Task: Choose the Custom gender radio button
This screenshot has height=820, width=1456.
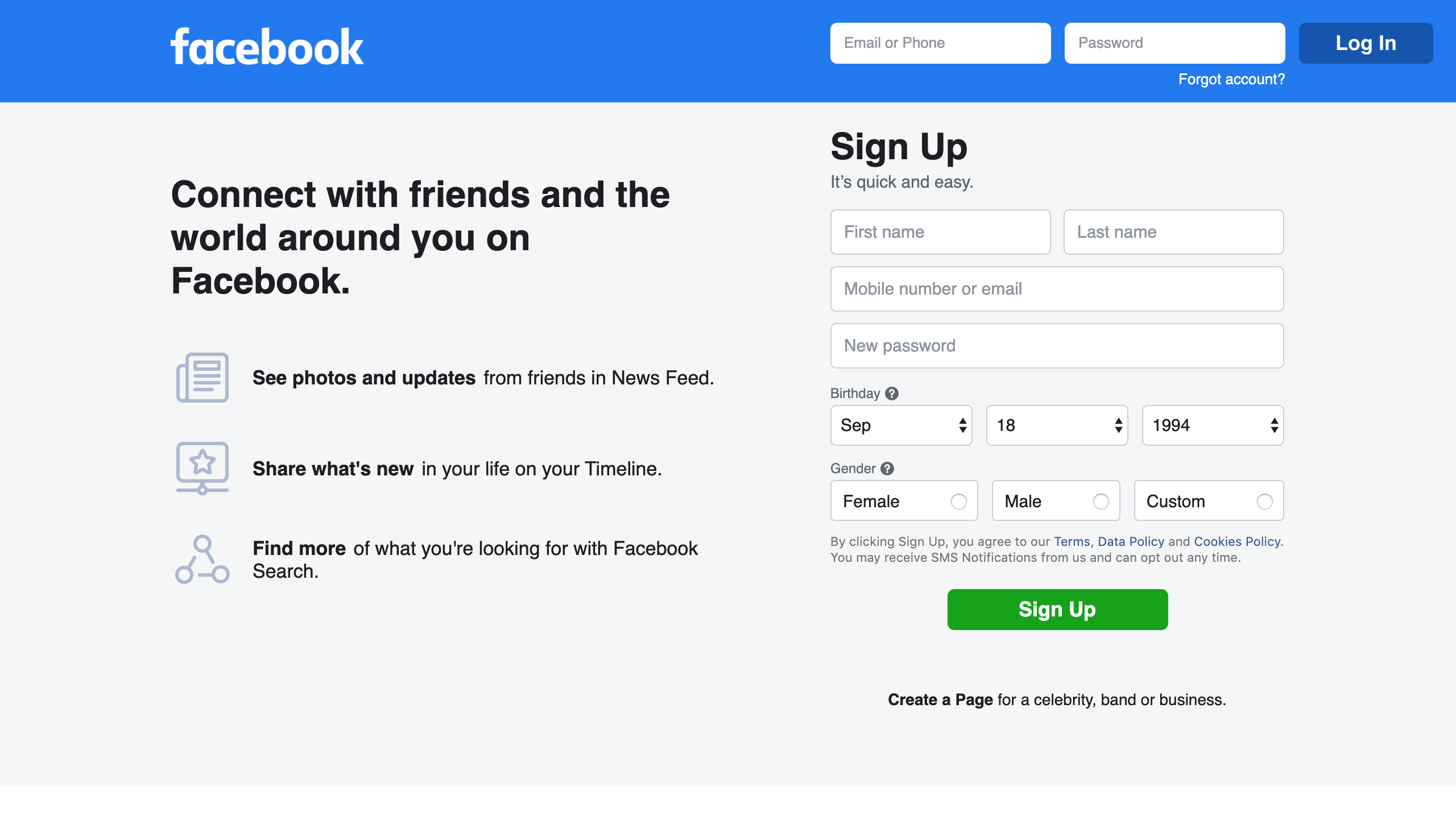Action: pos(1264,502)
